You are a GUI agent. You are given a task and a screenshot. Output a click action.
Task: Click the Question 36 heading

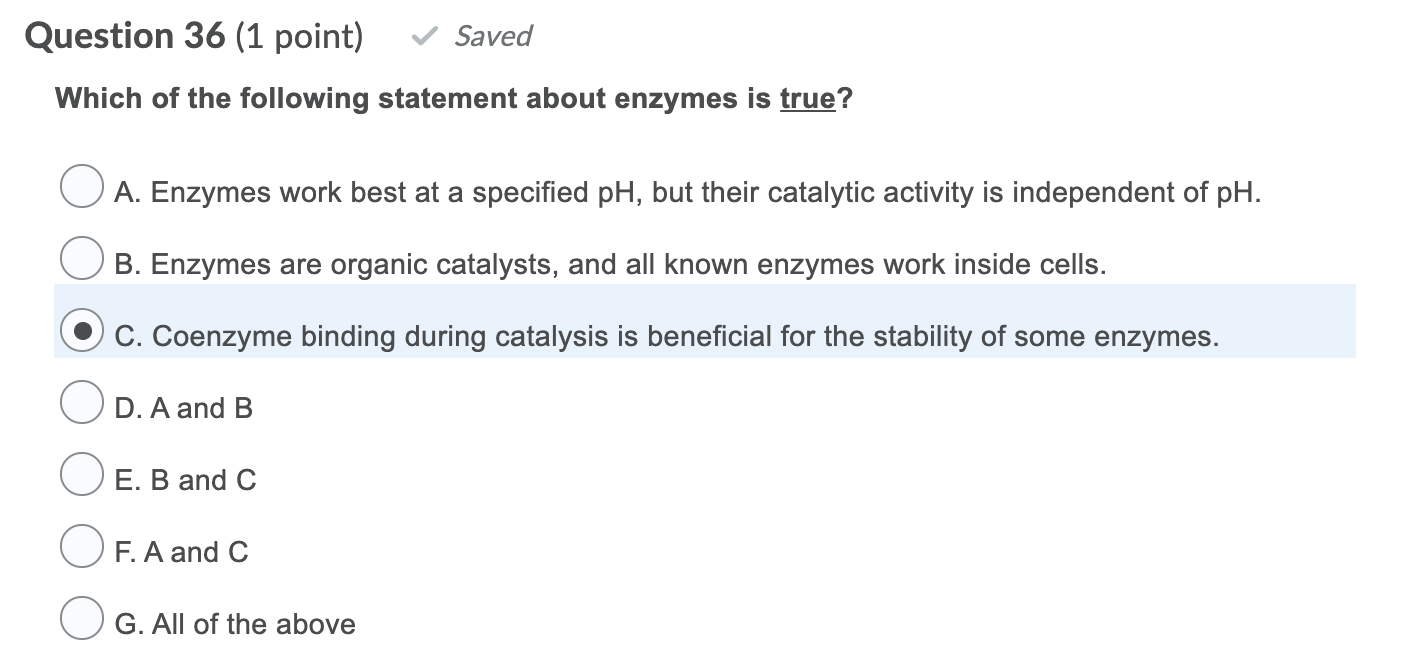[x=107, y=36]
